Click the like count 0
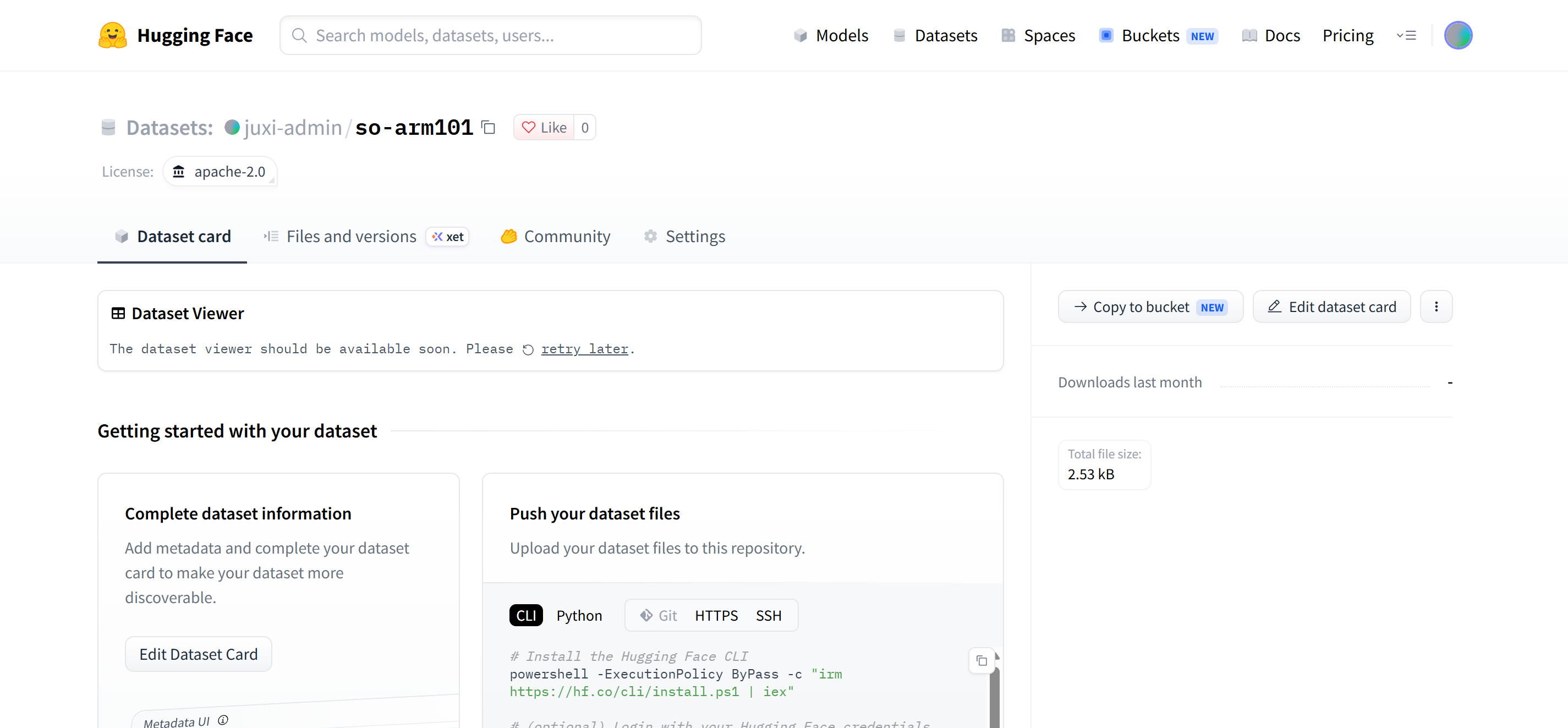 584,127
